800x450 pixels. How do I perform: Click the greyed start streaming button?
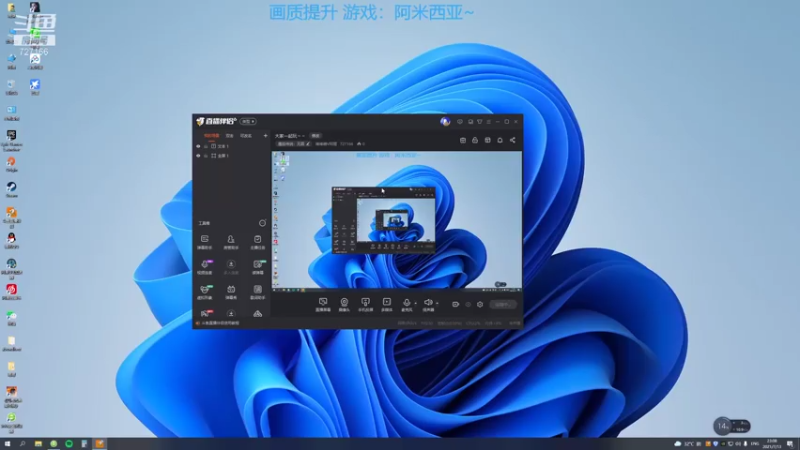tap(503, 305)
